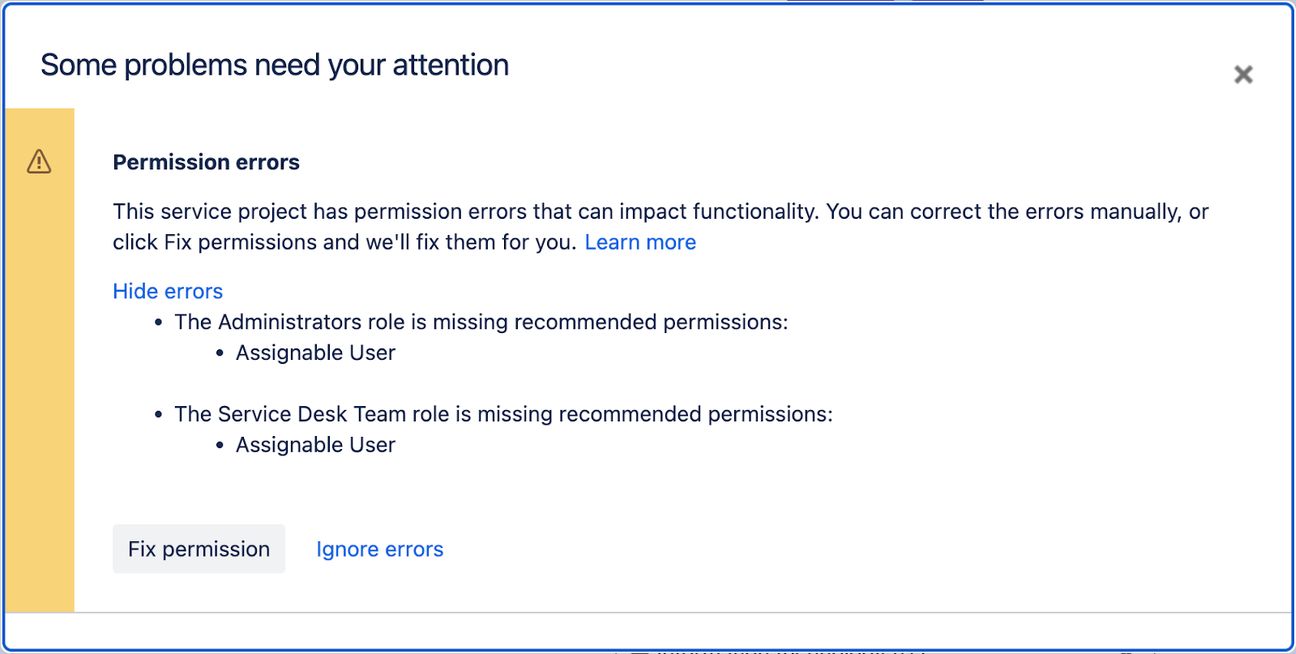Click the bullet before the Administrators role line
The image size is (1296, 654).
(158, 323)
